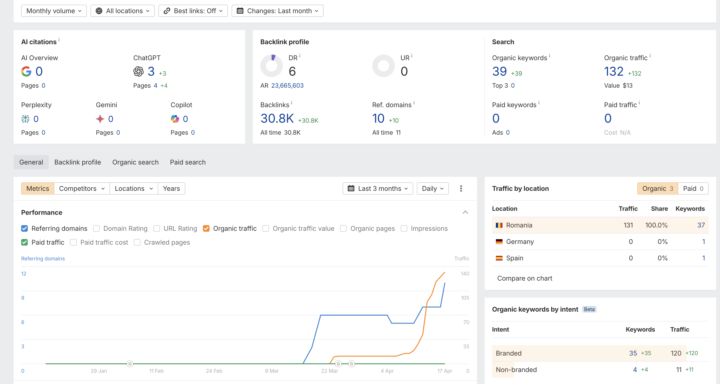Open the Branded keywords count 35

633,353
